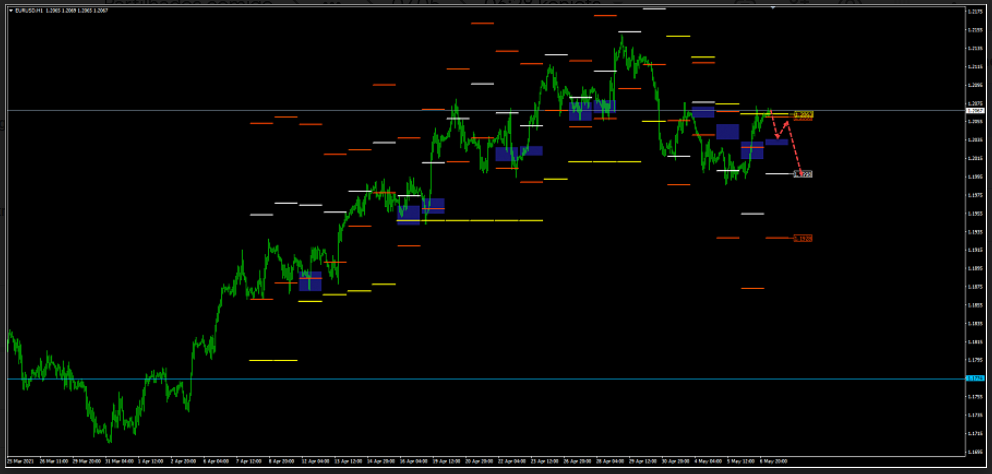Click the white level line at the chart's top edge

(655, 8)
